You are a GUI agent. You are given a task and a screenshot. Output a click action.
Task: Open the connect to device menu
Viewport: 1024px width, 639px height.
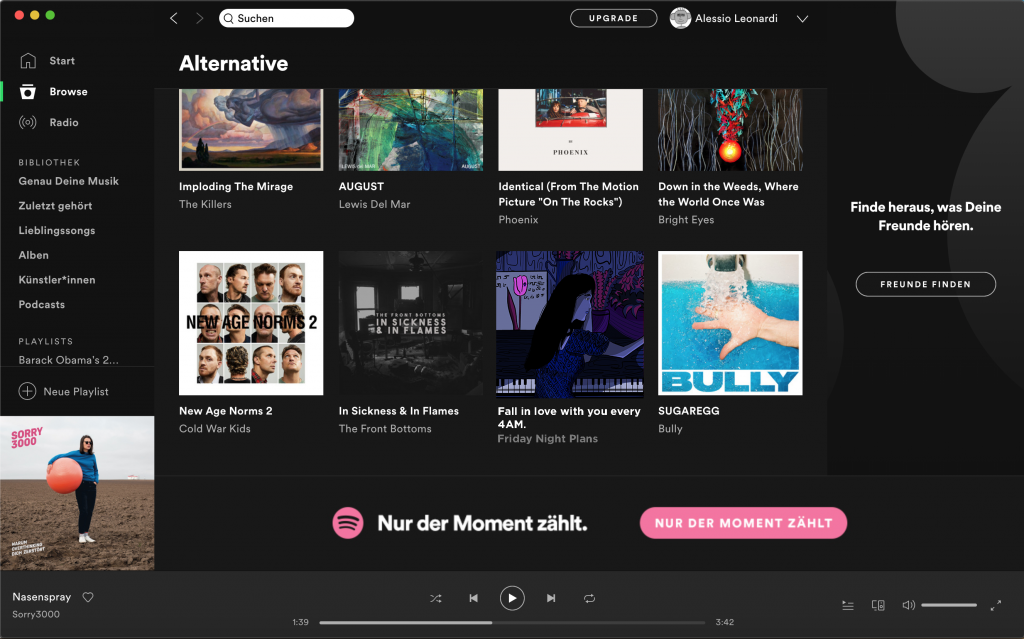point(878,605)
